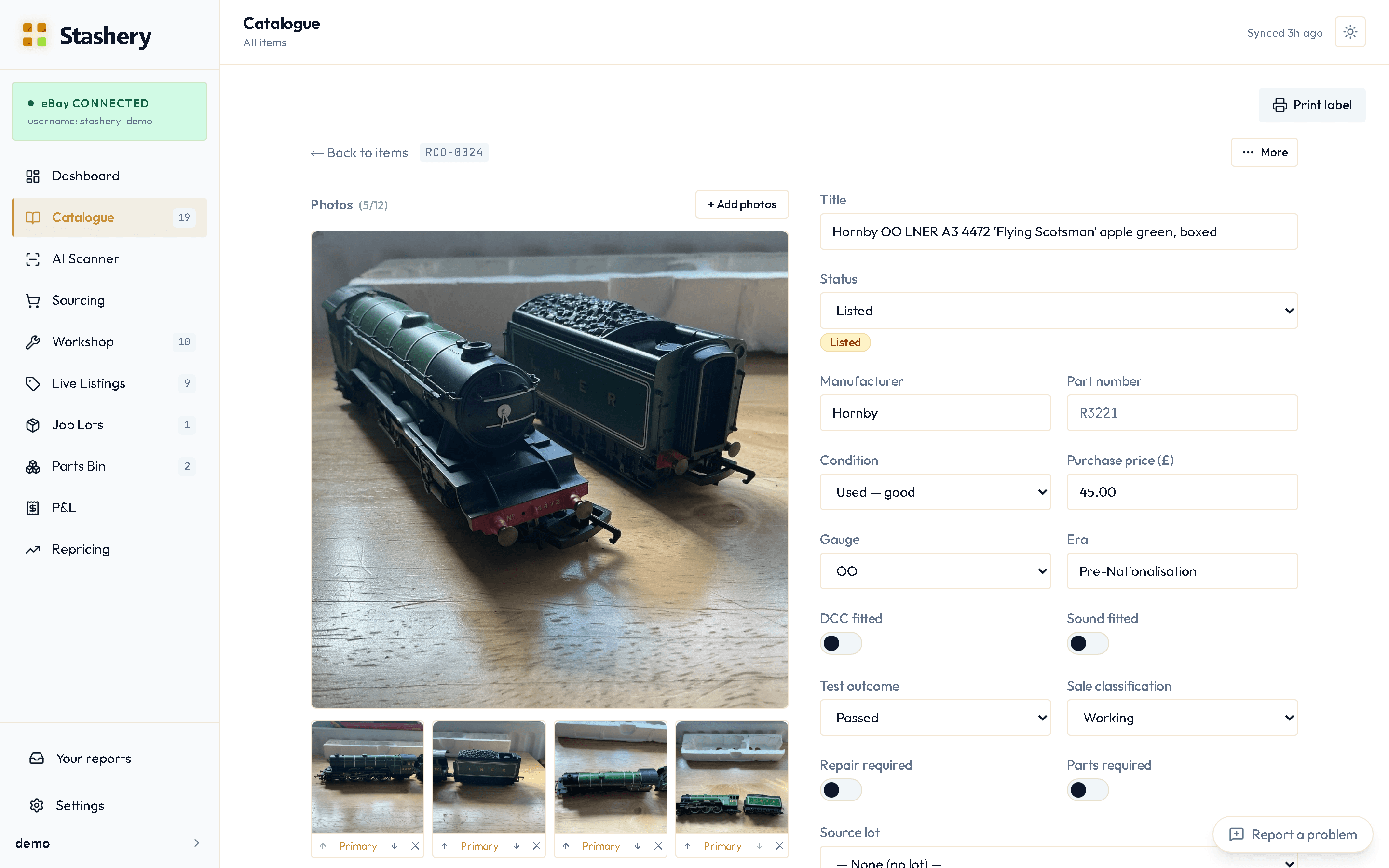Move the green top-view loco thumbnail down
Image resolution: width=1389 pixels, height=868 pixels.
coord(638,846)
